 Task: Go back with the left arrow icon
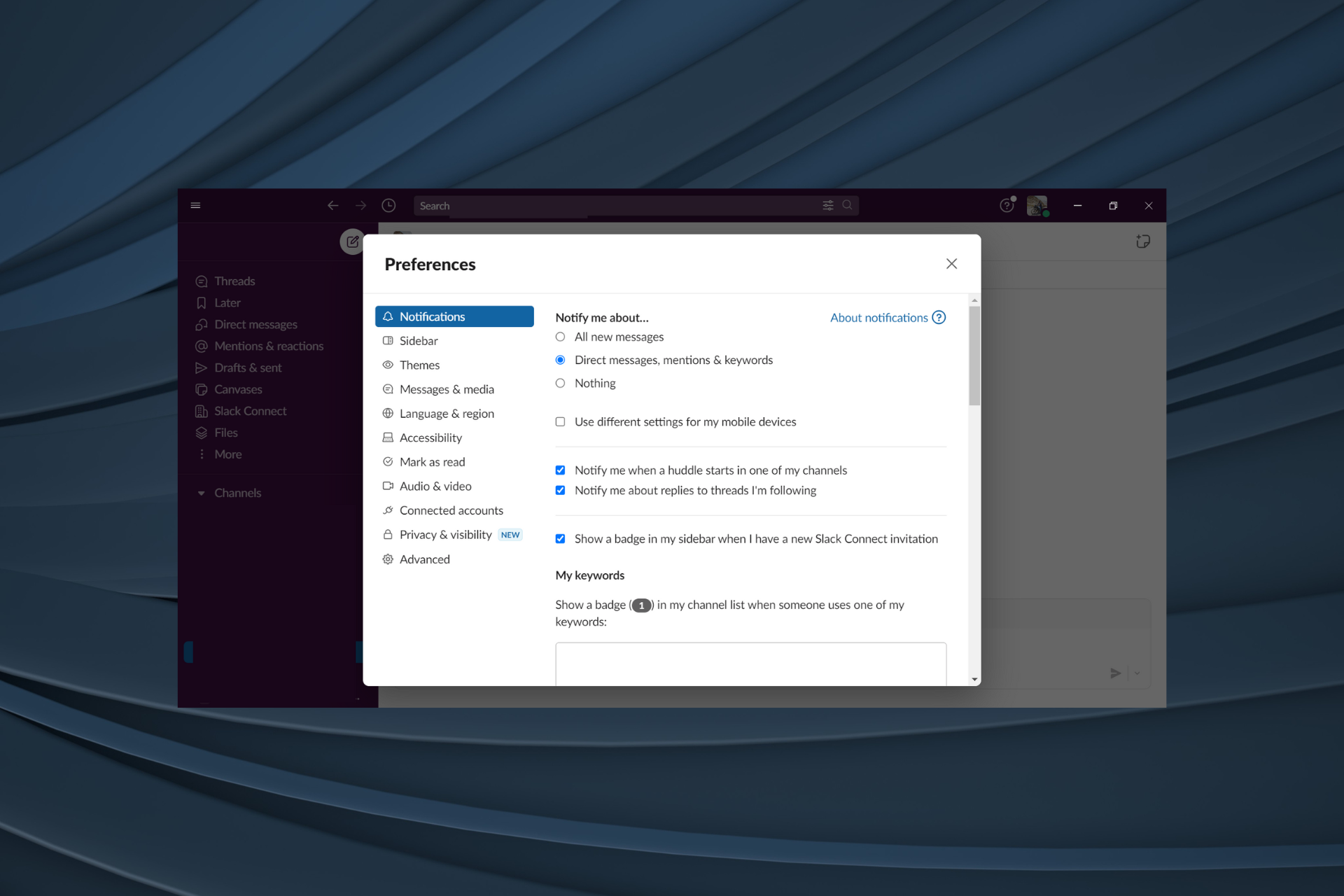click(x=333, y=205)
